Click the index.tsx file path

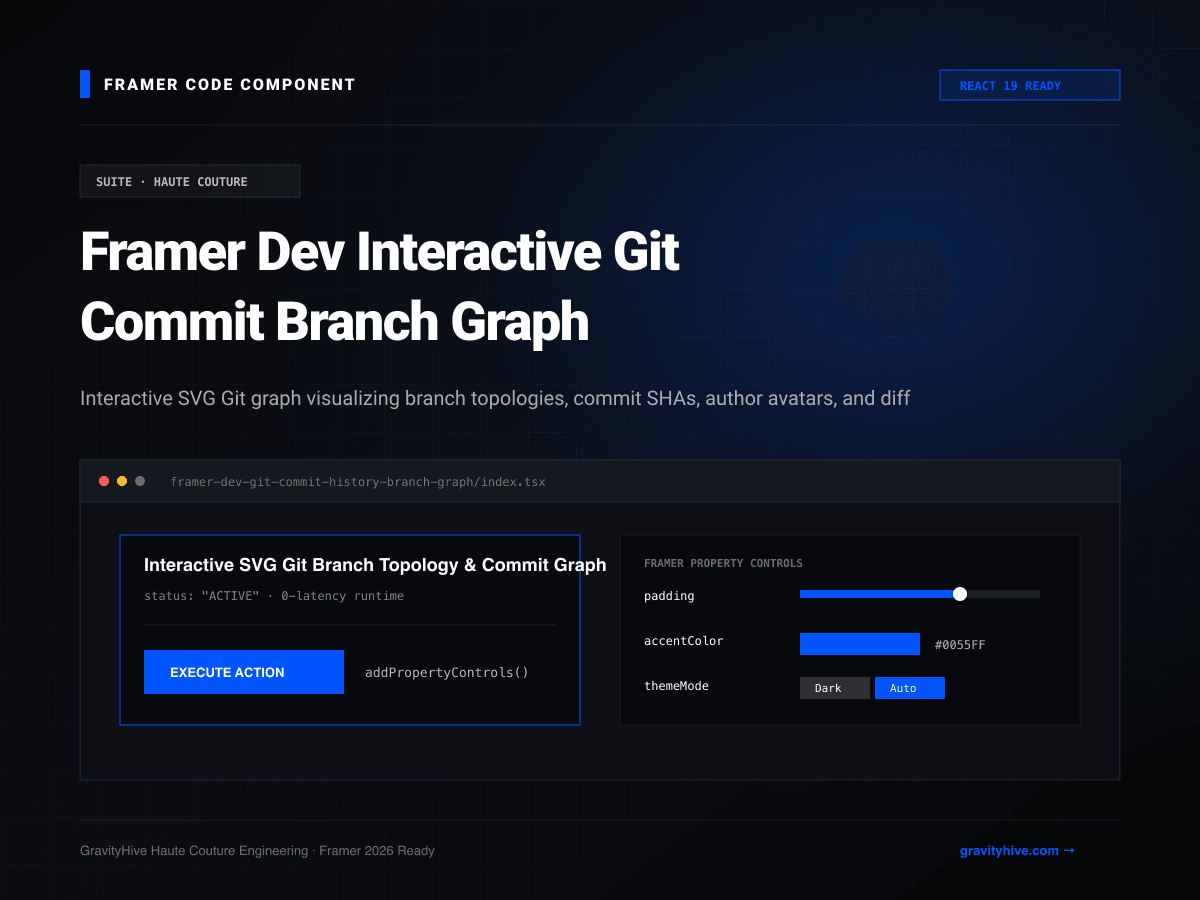pyautogui.click(x=358, y=482)
